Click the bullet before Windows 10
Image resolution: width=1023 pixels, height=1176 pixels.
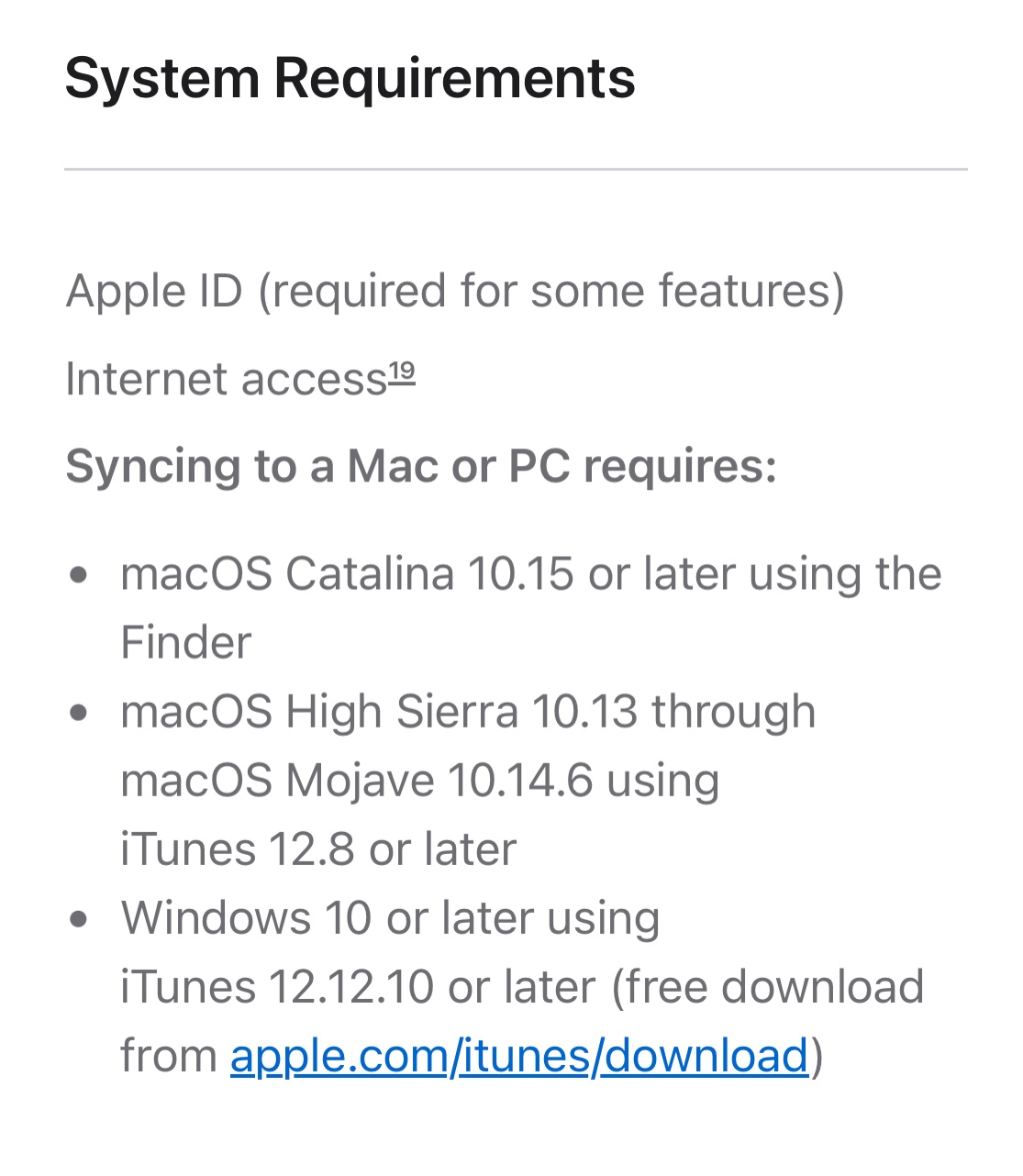point(79,918)
